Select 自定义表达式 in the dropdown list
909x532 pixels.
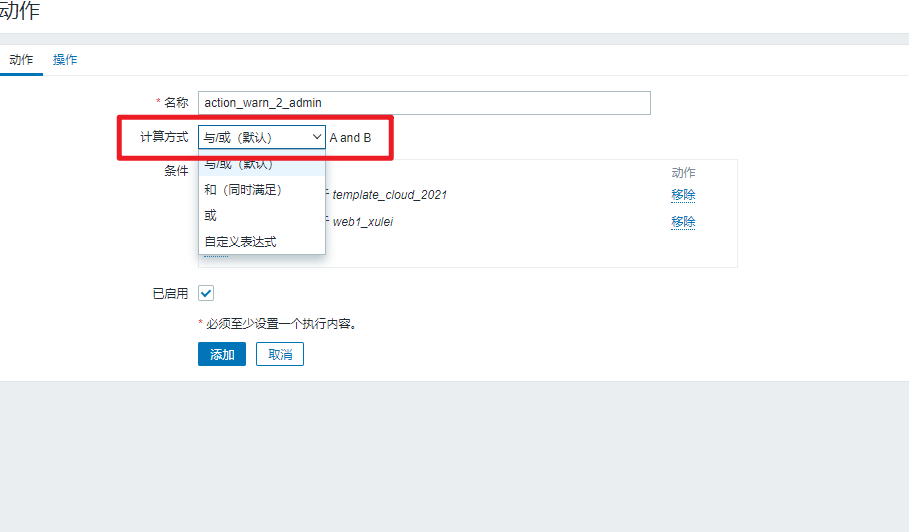tap(240, 241)
